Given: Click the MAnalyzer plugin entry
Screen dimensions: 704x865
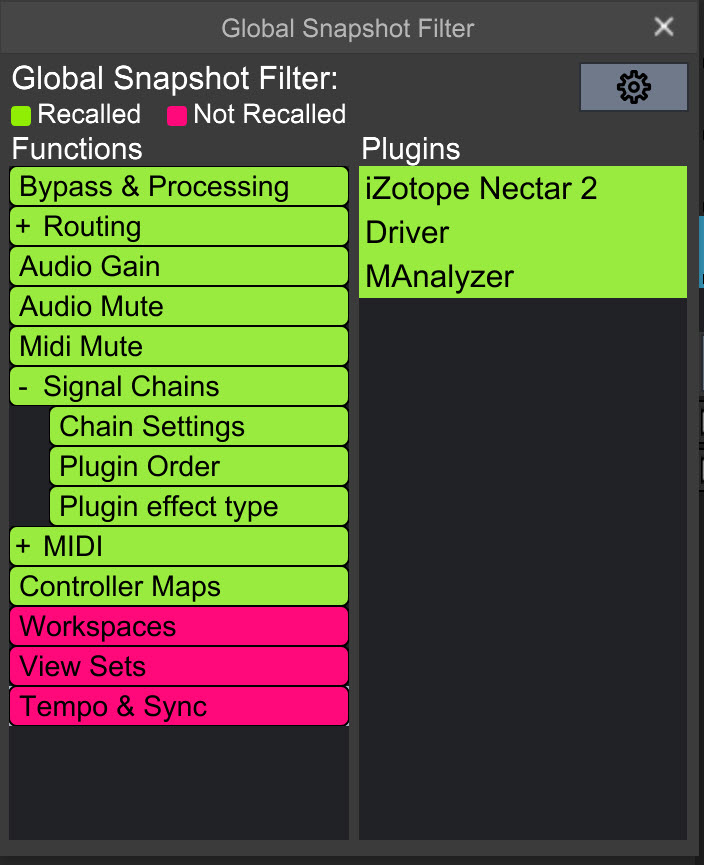Looking at the screenshot, I should pos(522,276).
